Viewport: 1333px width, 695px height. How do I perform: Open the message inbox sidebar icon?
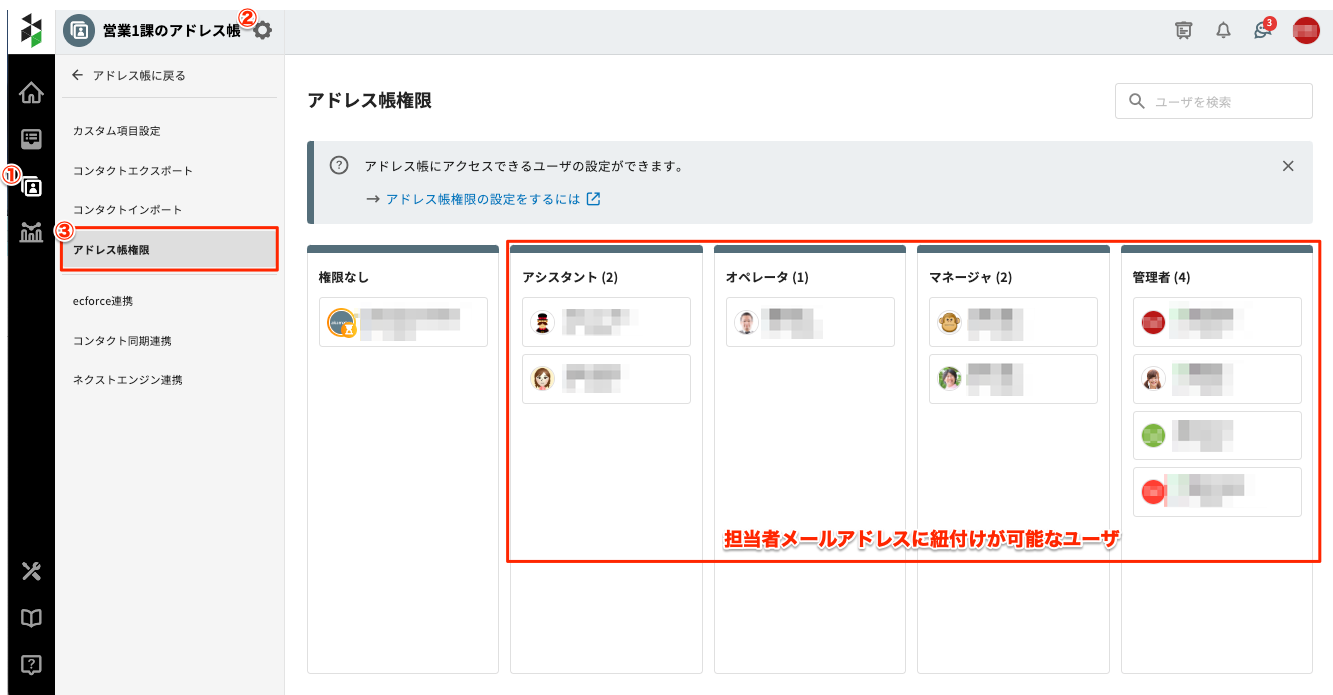click(x=32, y=139)
